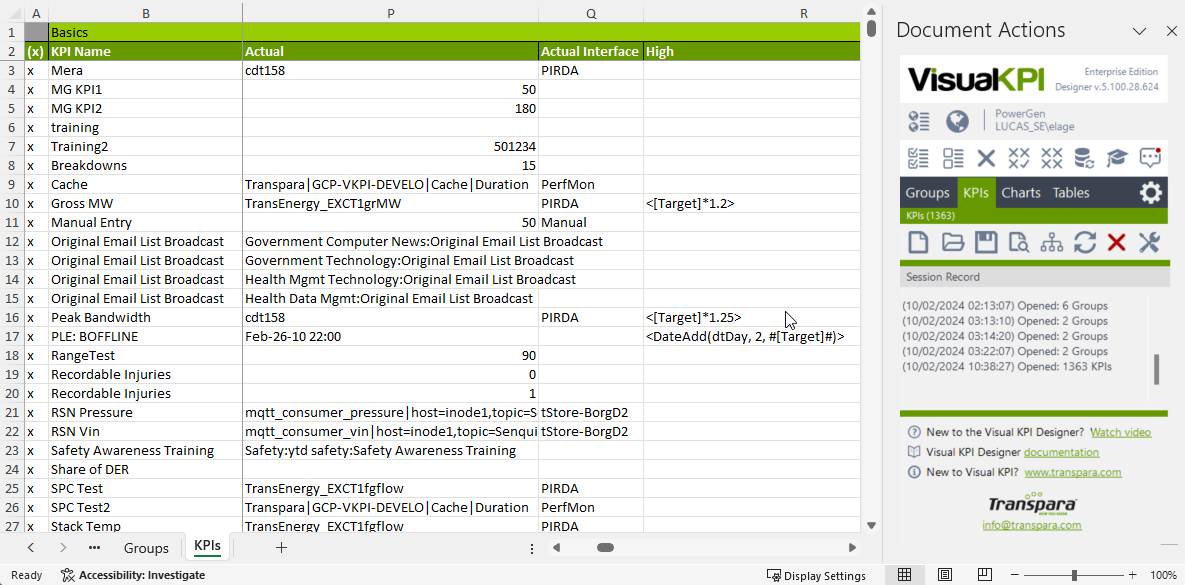
Task: Click the graduation cap training icon
Action: pos(1117,157)
